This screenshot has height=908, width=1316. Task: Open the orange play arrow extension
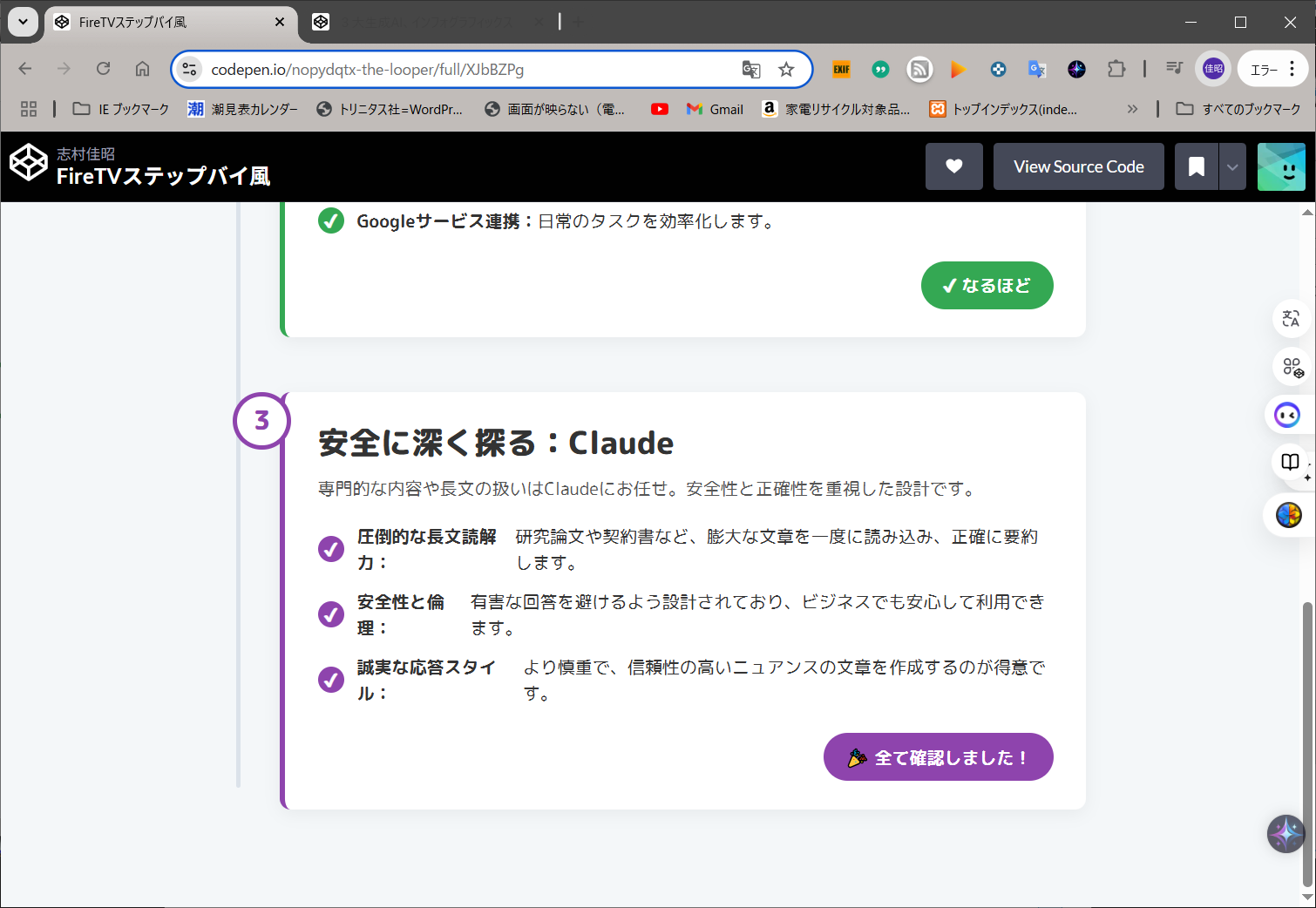(x=959, y=70)
